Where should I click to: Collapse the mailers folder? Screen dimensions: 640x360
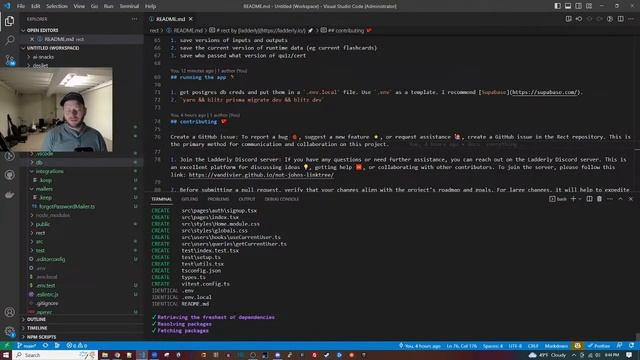(44, 189)
